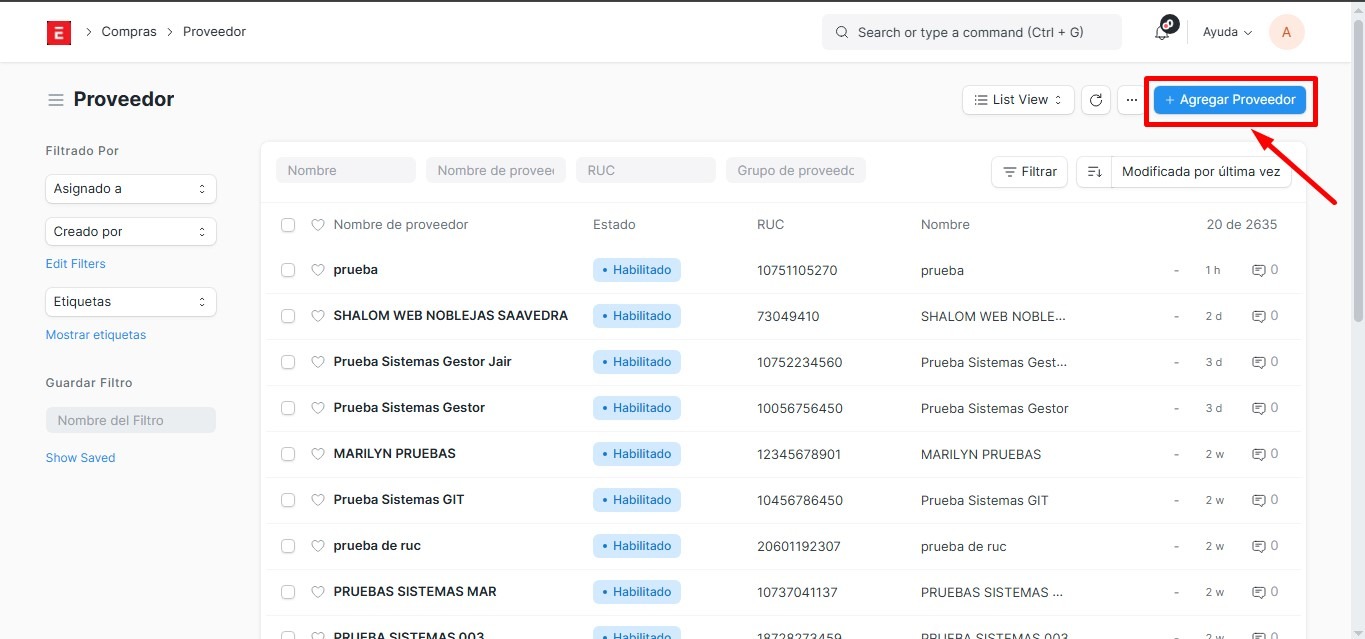Click the refresh list icon

pyautogui.click(x=1096, y=100)
